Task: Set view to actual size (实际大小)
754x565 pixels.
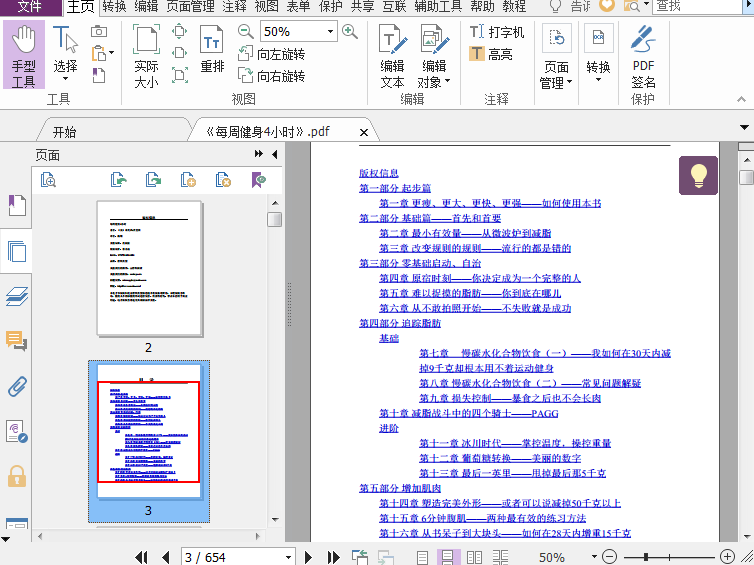Action: pos(146,56)
